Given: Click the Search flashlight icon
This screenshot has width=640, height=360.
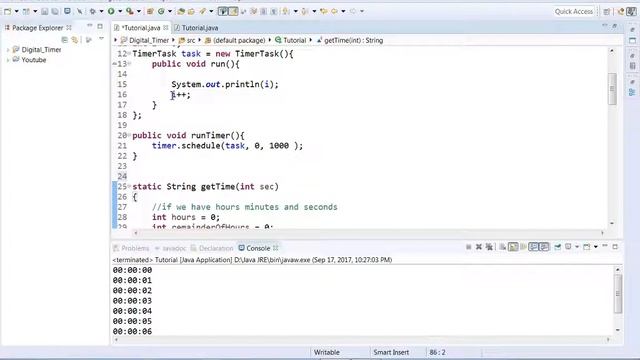Looking at the screenshot, I should (x=202, y=11).
